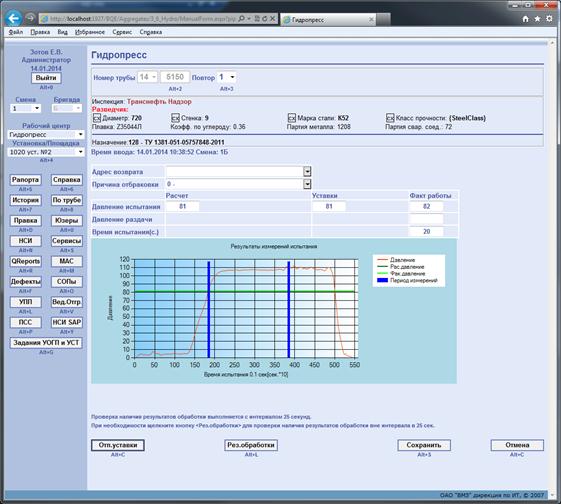Click the pipe number field 5150
The width and height of the screenshot is (561, 504).
[175, 77]
